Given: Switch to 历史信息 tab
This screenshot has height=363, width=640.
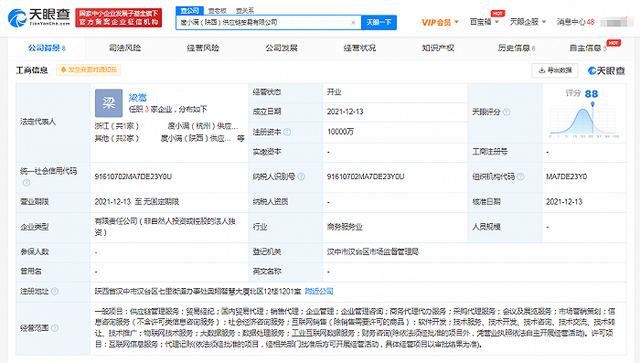Looking at the screenshot, I should click(516, 48).
